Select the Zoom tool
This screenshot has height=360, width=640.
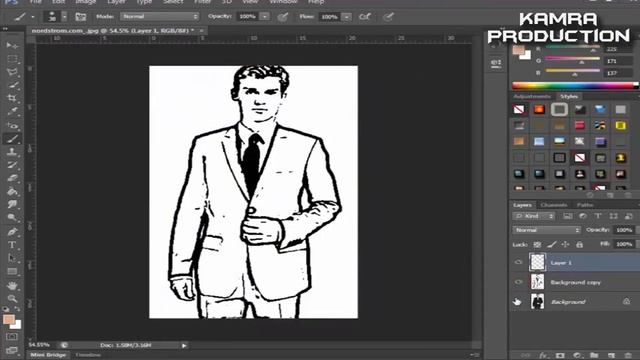pos(12,298)
